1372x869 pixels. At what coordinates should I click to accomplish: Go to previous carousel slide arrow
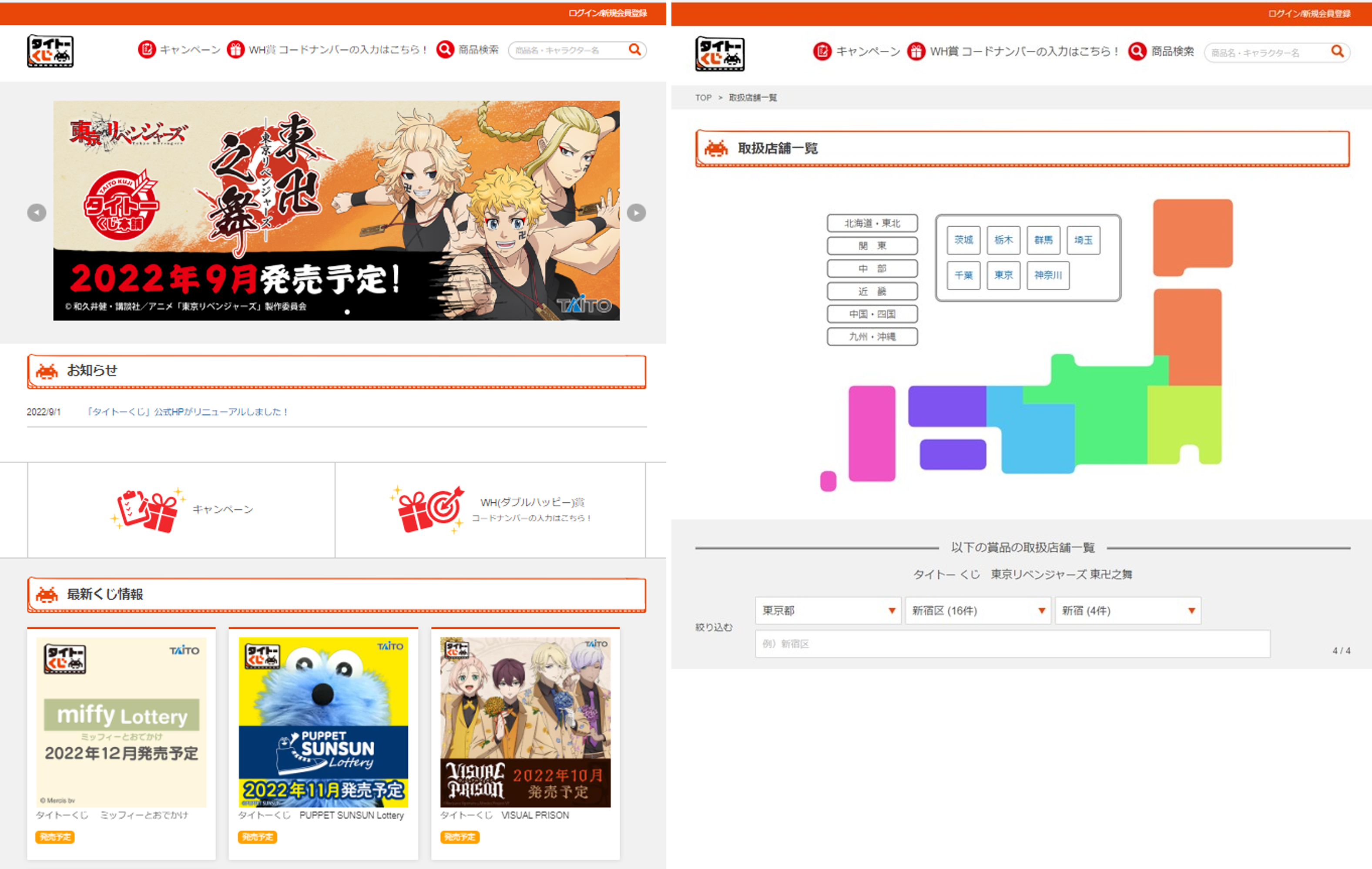37,212
